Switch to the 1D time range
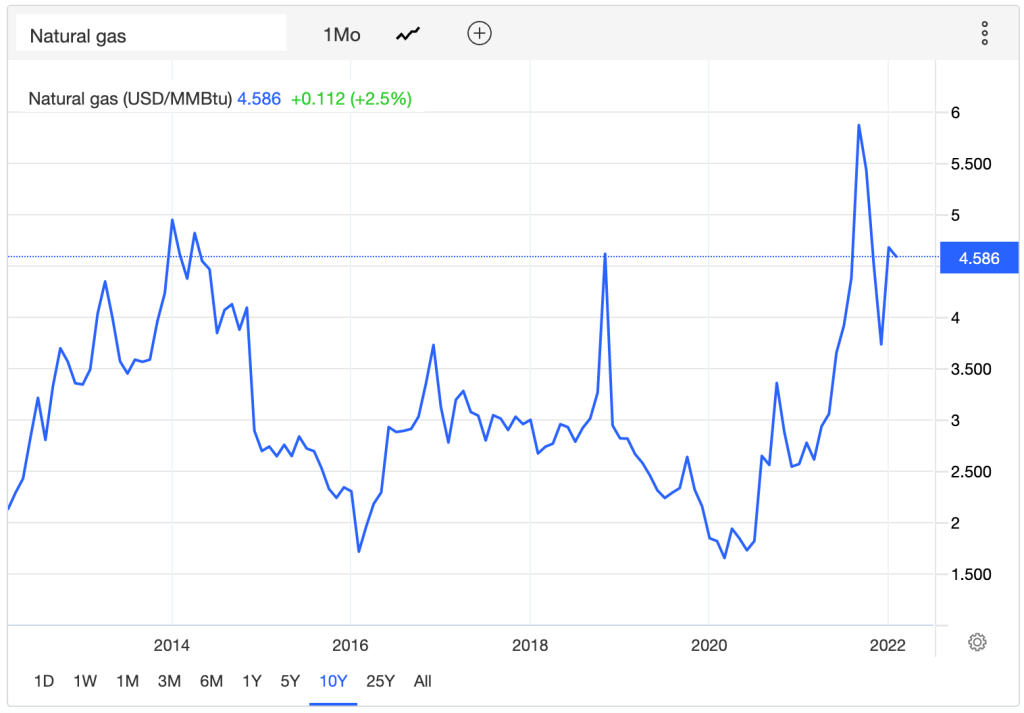 (x=44, y=681)
